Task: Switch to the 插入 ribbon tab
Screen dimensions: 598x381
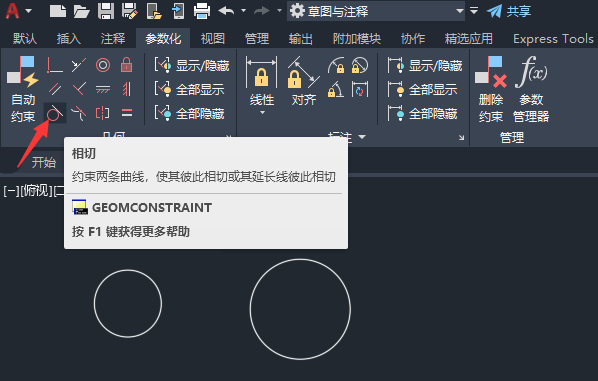Action: coord(69,39)
